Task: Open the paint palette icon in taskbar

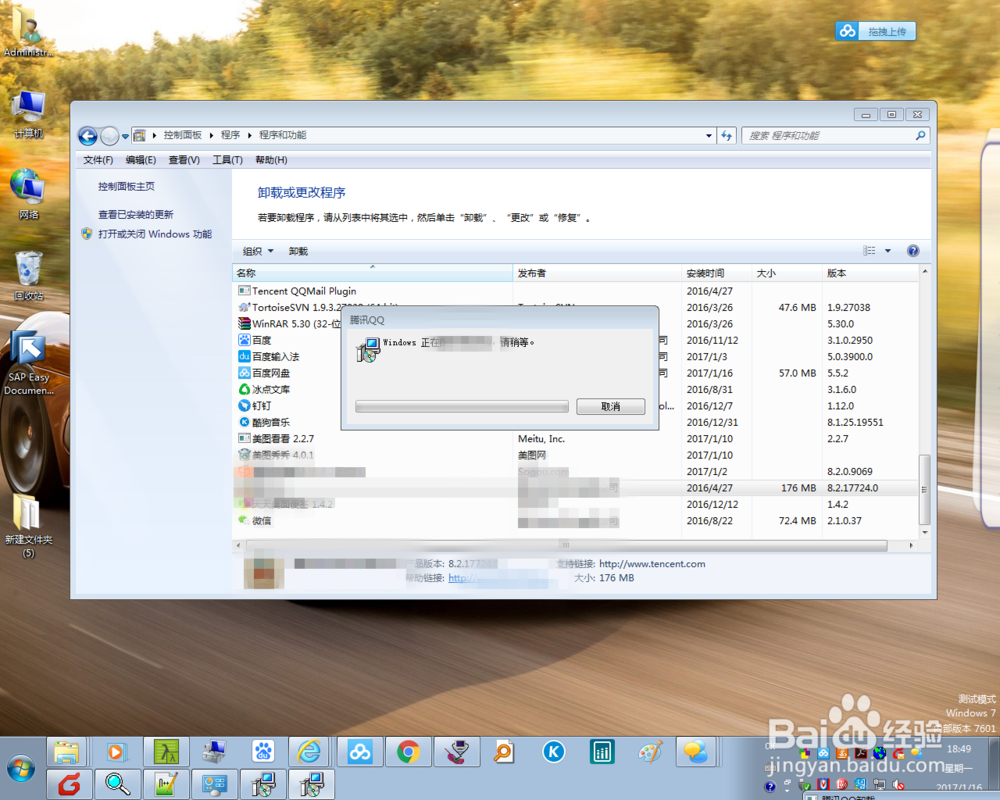Action: pyautogui.click(x=651, y=753)
